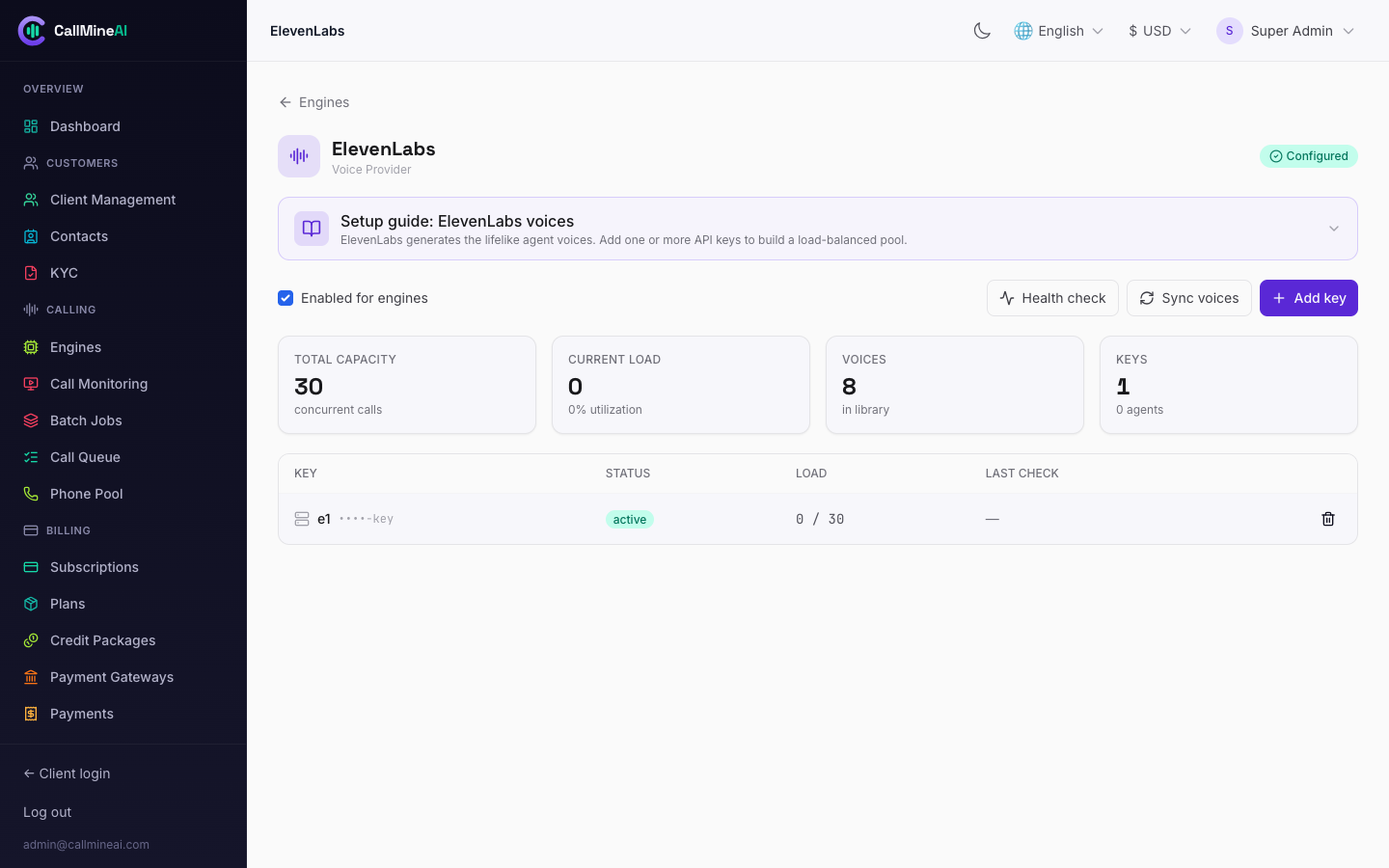This screenshot has width=1389, height=868.
Task: Click the setup guide book icon
Action: (x=312, y=229)
